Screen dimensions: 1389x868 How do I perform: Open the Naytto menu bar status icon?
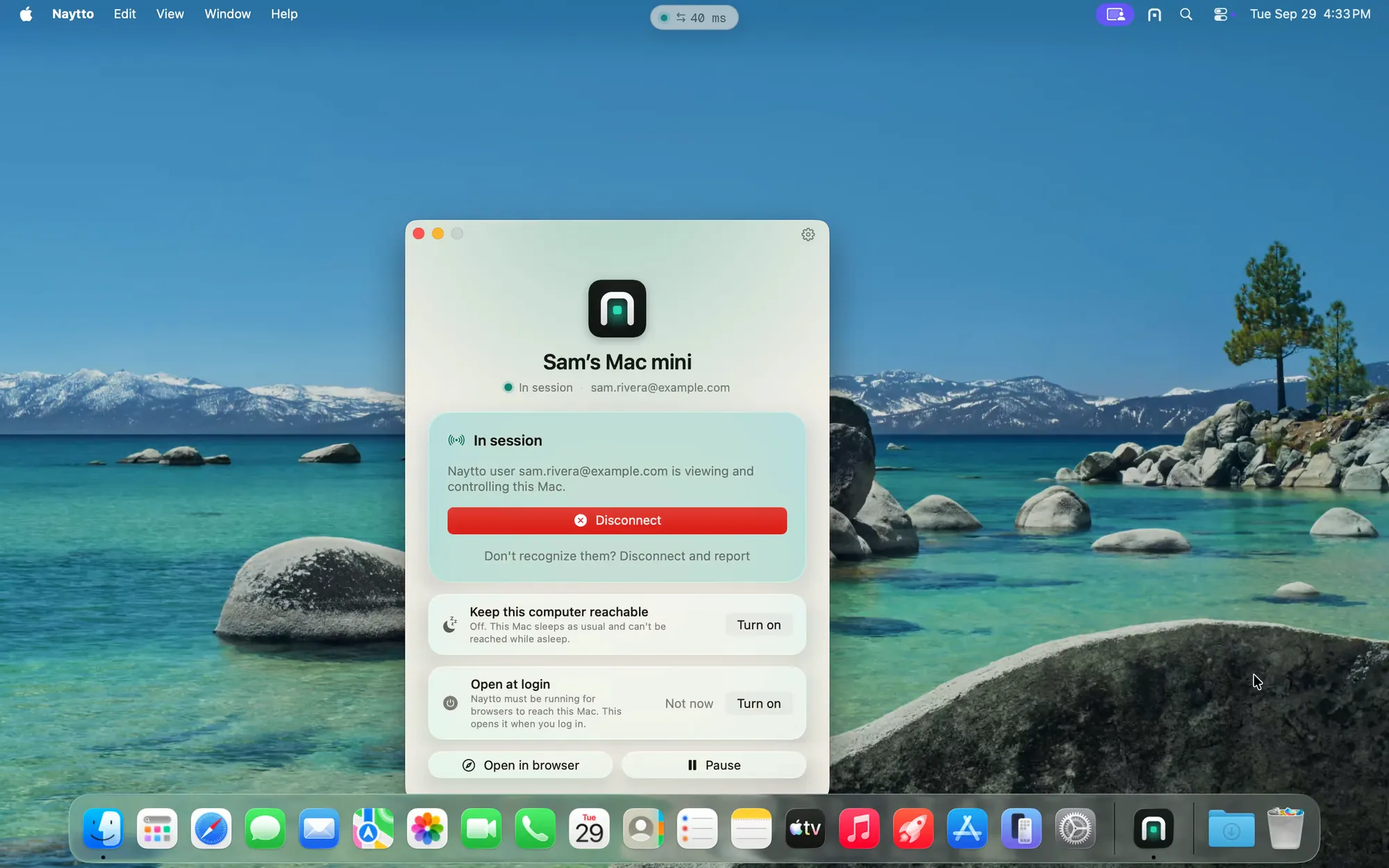(1154, 15)
